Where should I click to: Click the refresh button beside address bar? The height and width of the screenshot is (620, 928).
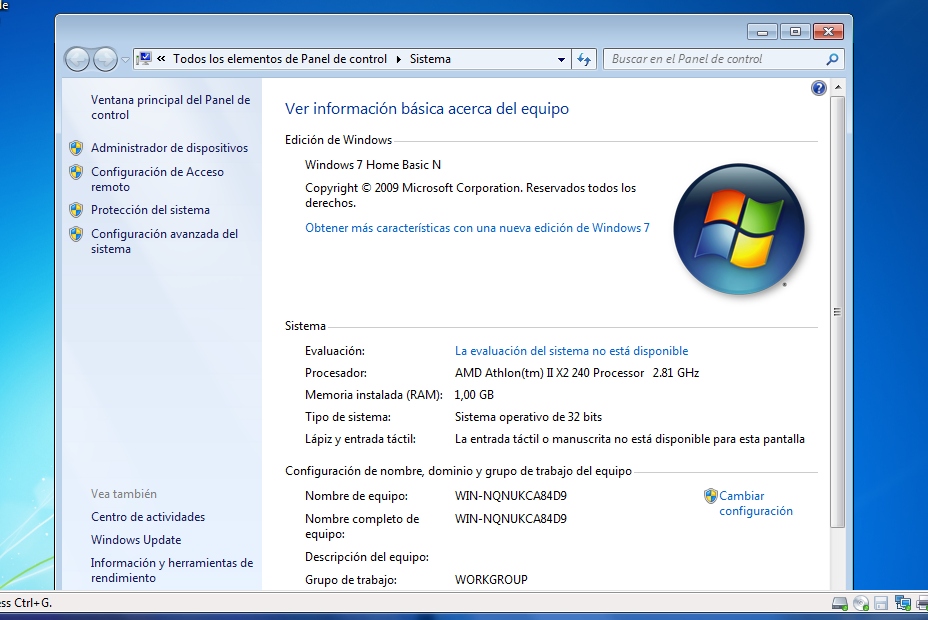coord(584,59)
